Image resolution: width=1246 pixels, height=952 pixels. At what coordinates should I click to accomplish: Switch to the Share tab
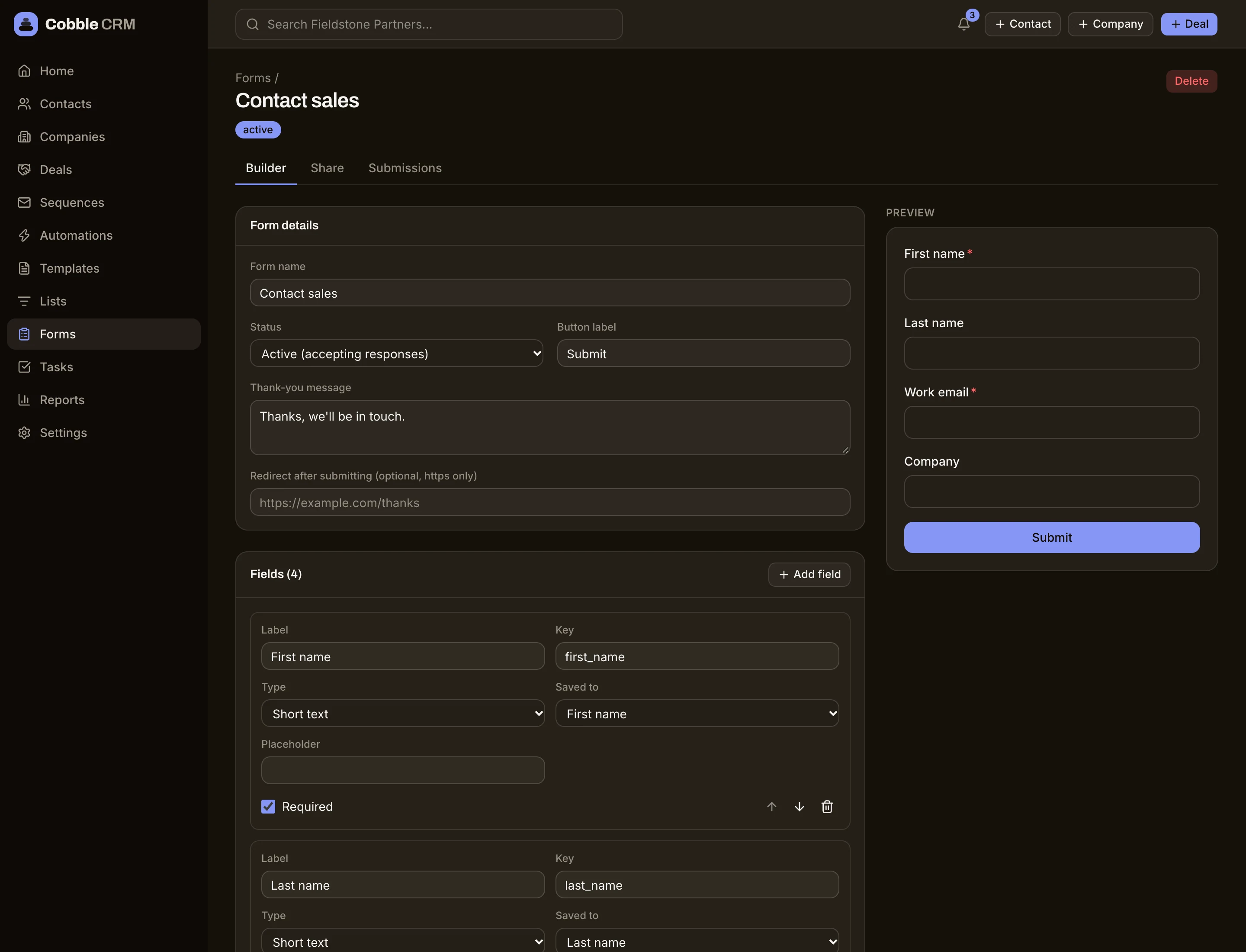(x=327, y=168)
